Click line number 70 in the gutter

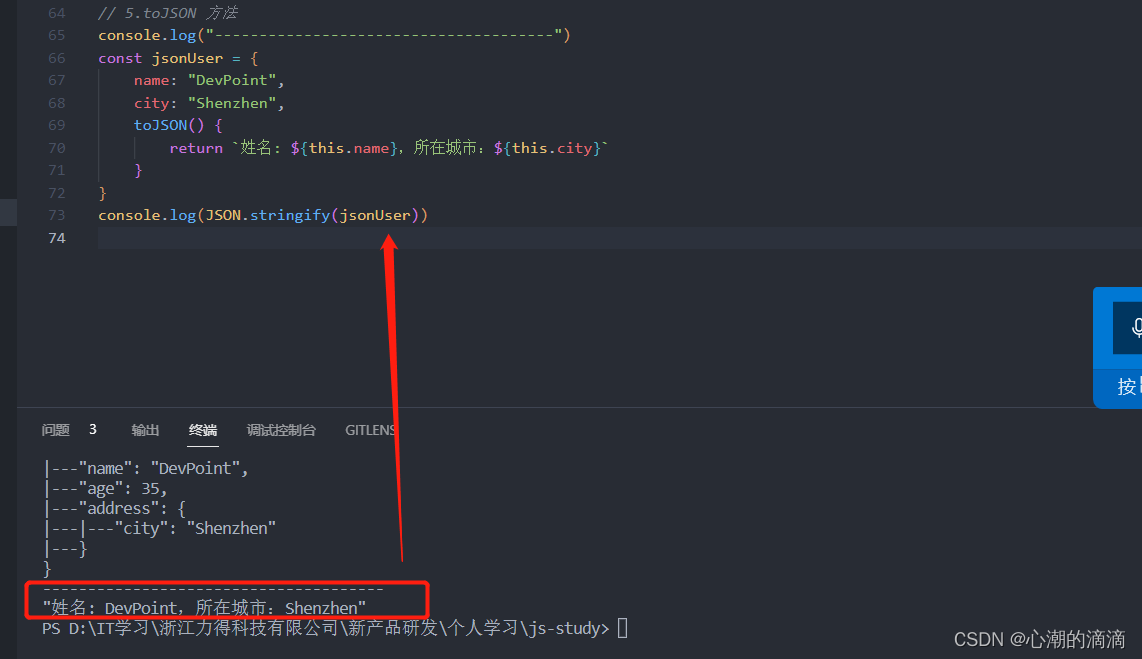57,148
